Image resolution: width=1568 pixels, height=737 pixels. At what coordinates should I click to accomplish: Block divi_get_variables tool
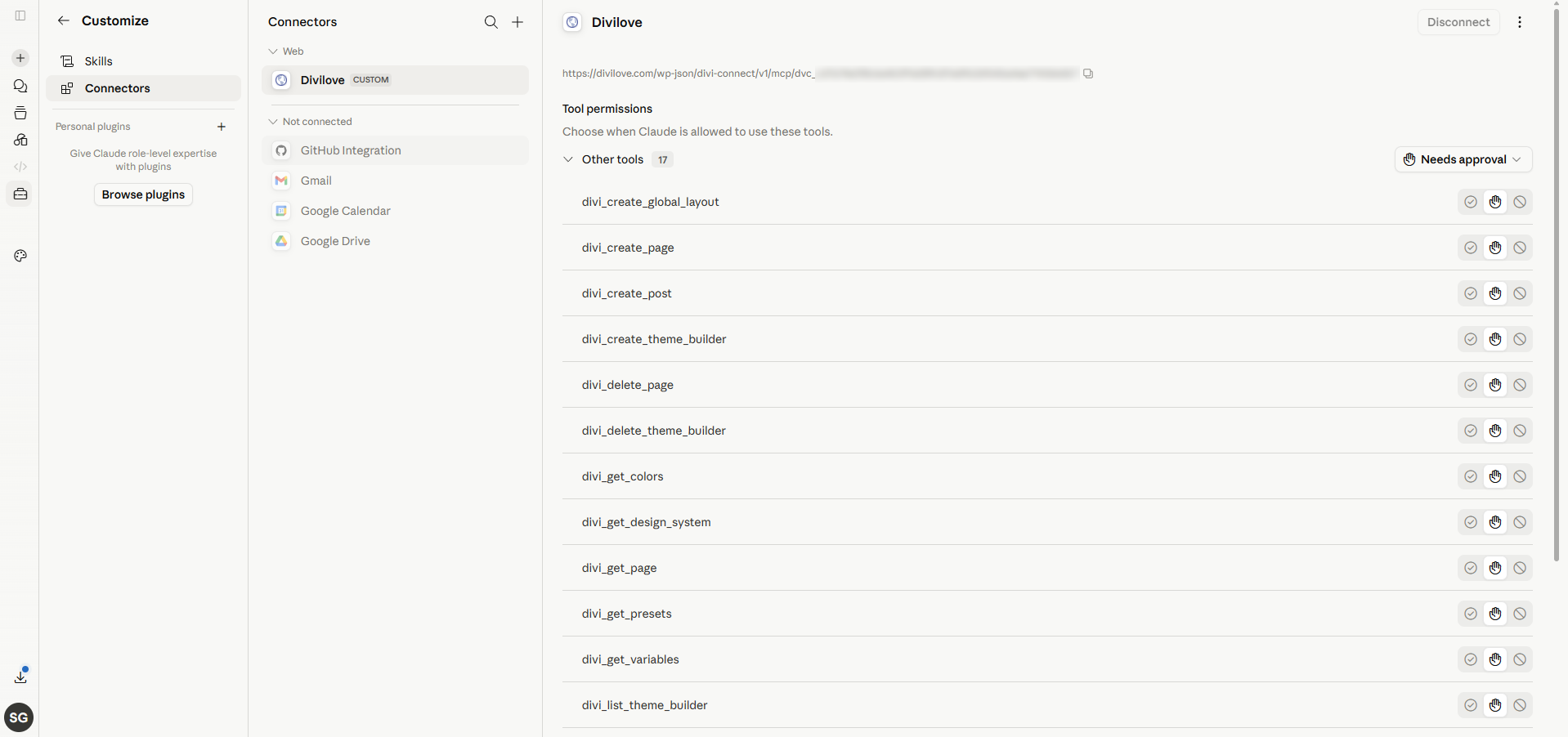[x=1520, y=659]
